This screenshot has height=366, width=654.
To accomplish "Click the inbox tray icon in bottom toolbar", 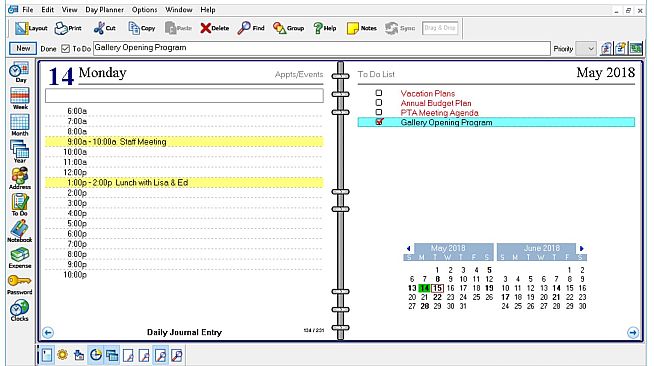I will [x=79, y=355].
